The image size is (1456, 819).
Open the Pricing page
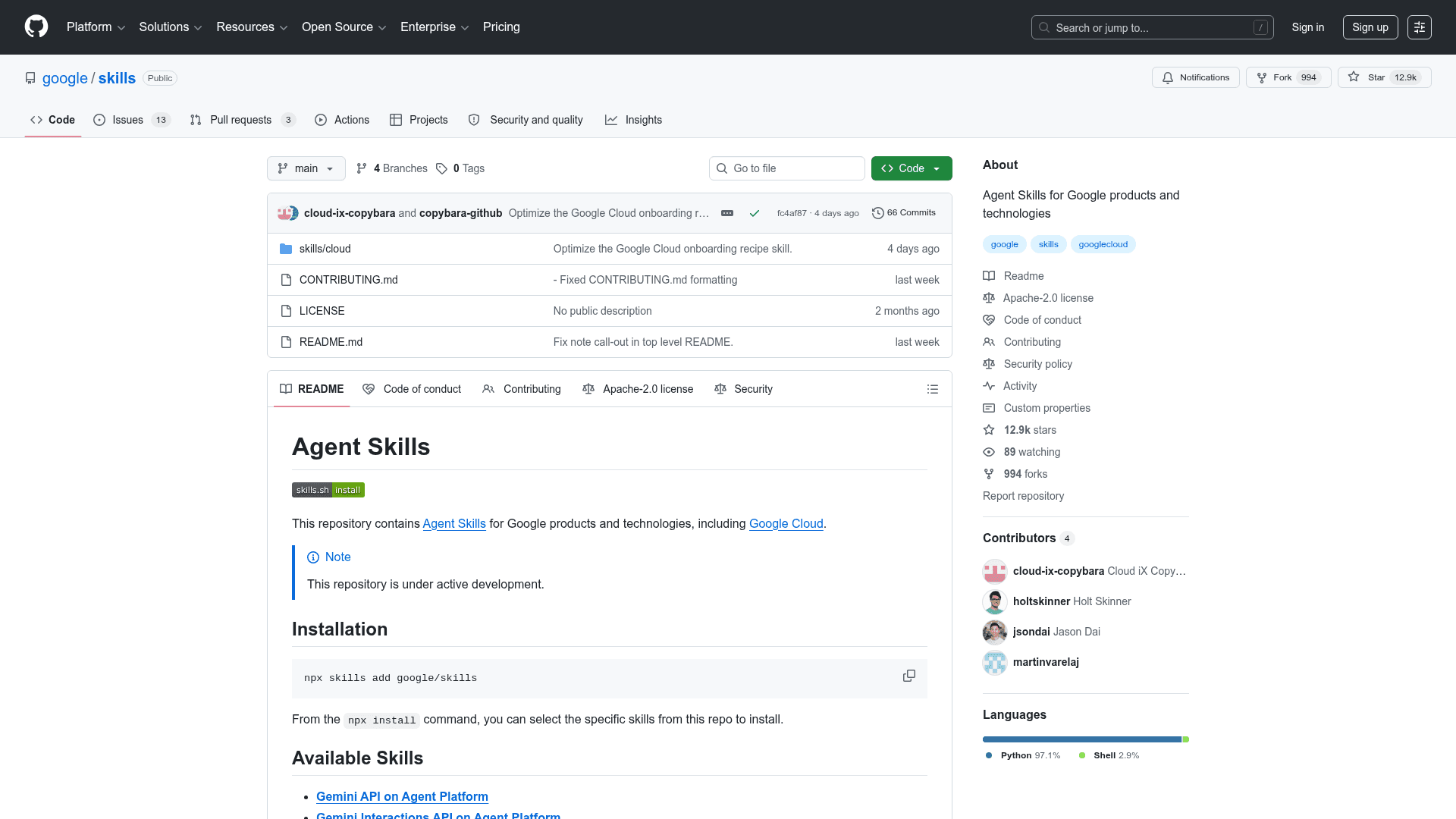pyautogui.click(x=501, y=27)
